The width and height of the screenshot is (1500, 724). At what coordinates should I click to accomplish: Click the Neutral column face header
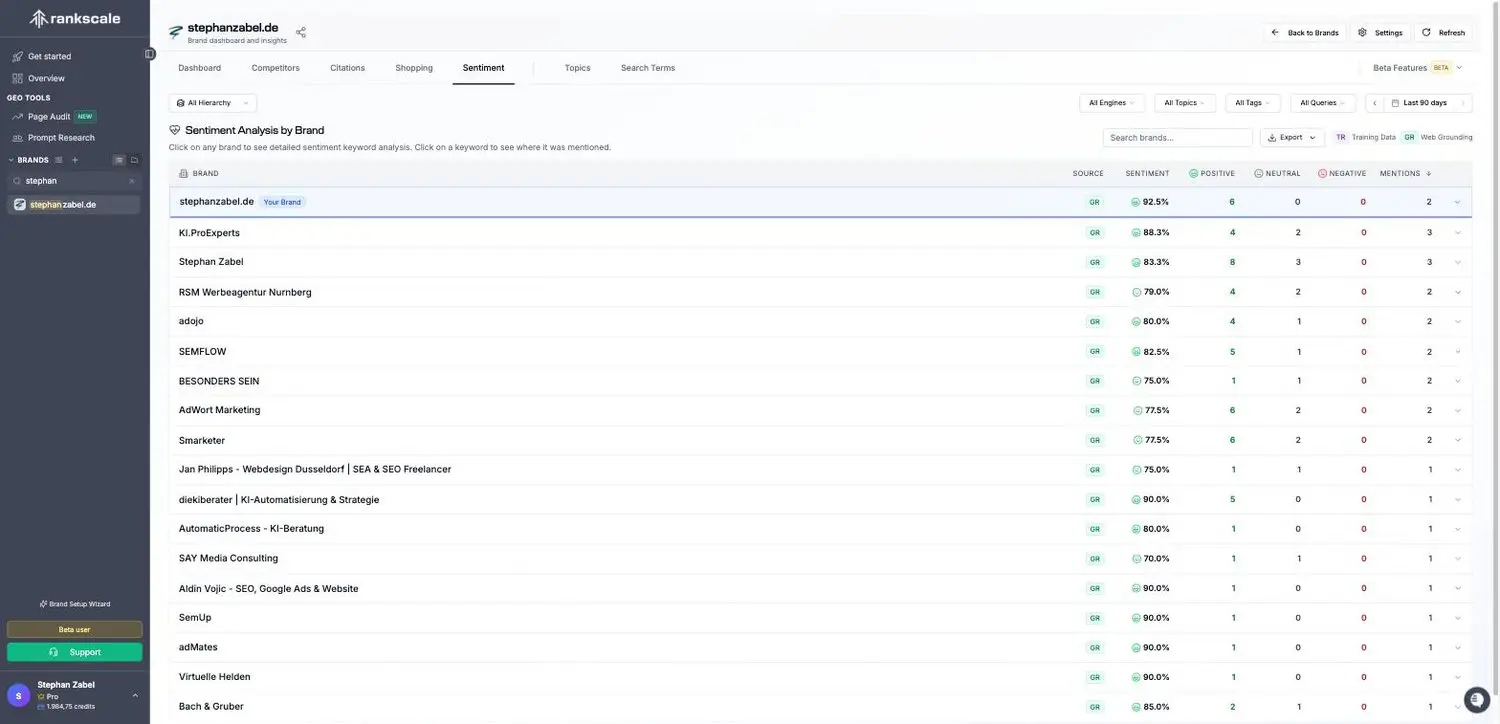click(x=1258, y=174)
